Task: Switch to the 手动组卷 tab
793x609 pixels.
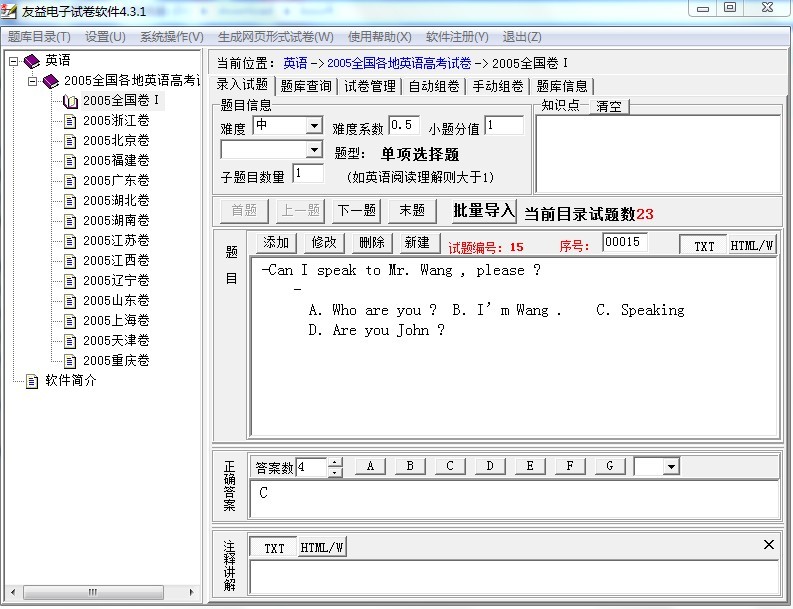Action: 498,86
